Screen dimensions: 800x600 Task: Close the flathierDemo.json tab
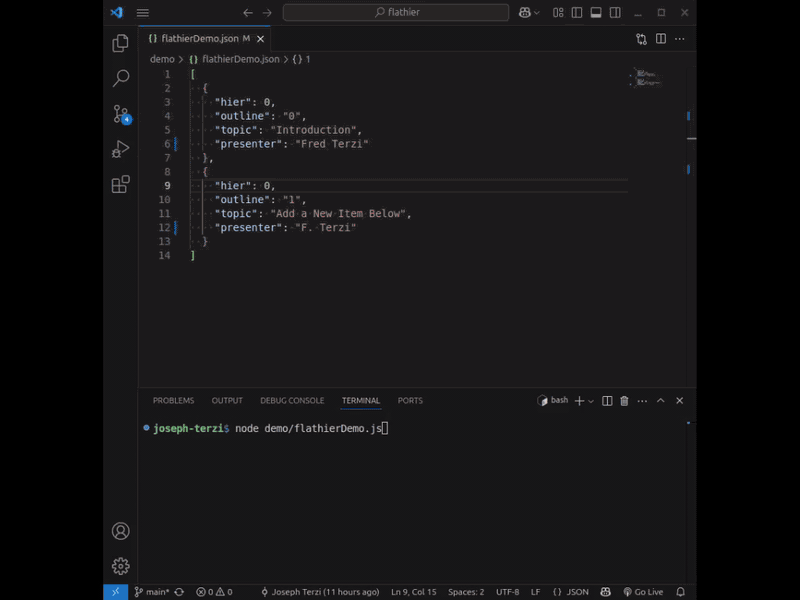pyautogui.click(x=261, y=39)
